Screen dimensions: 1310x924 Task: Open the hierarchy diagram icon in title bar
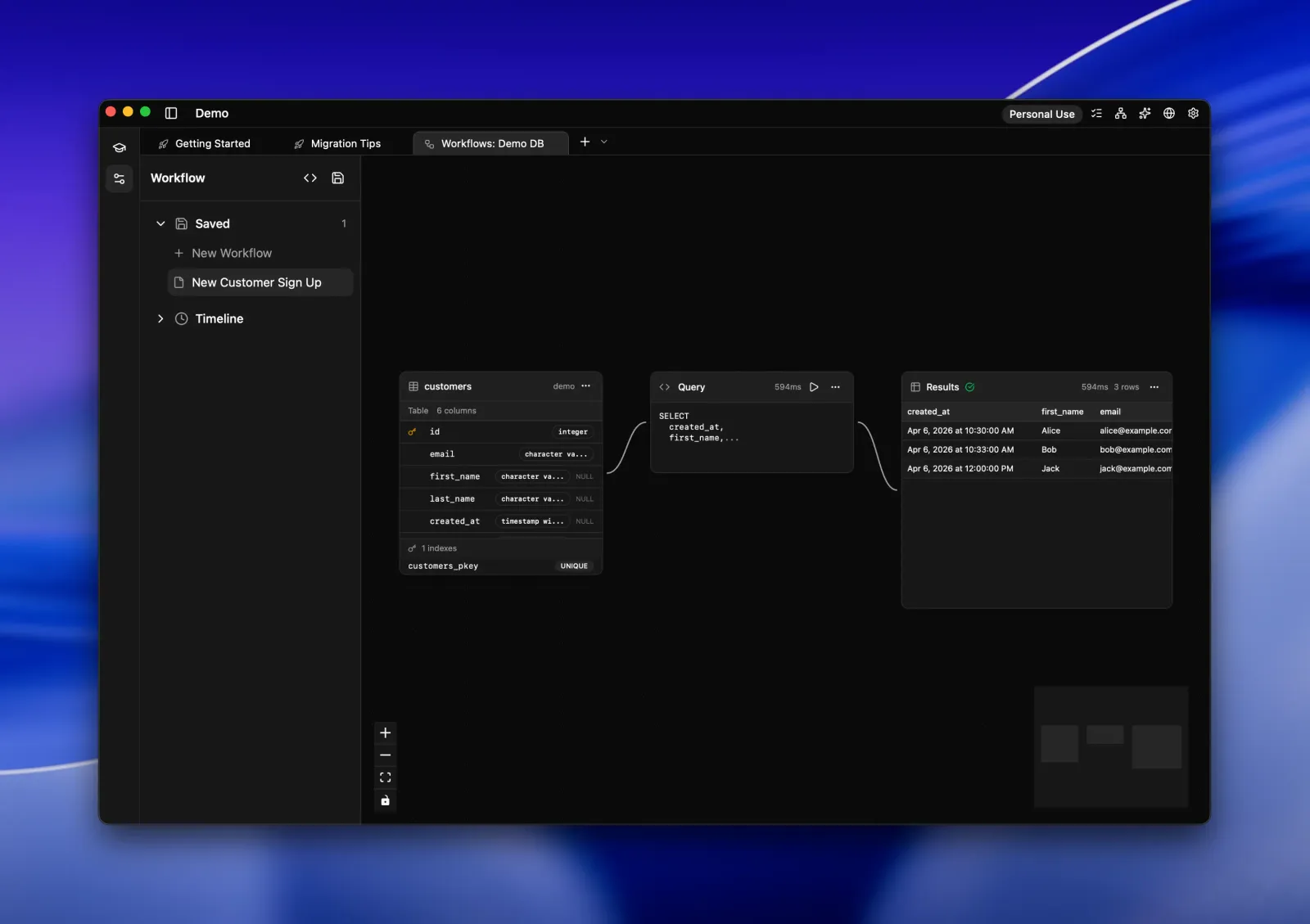point(1121,114)
